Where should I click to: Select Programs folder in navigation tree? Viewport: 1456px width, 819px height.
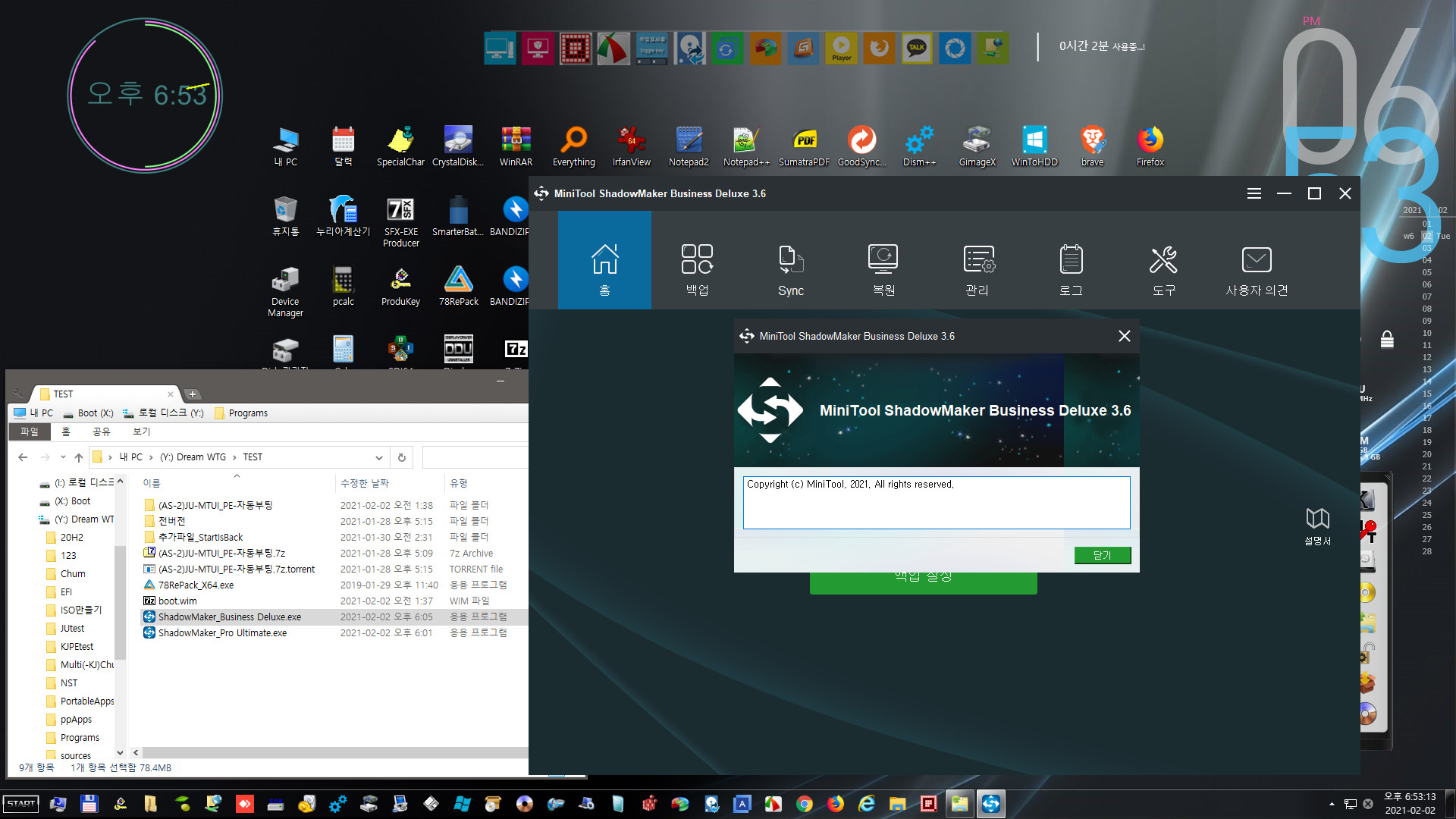coord(80,738)
